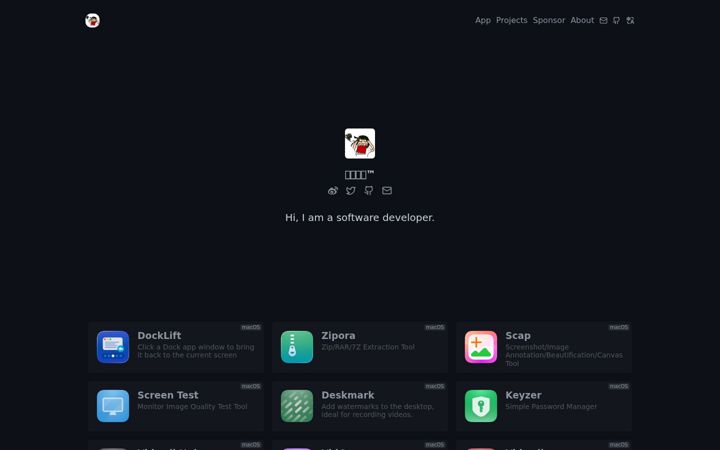Open GitHub icon below the name
Screen dimensions: 720x450
click(369, 191)
